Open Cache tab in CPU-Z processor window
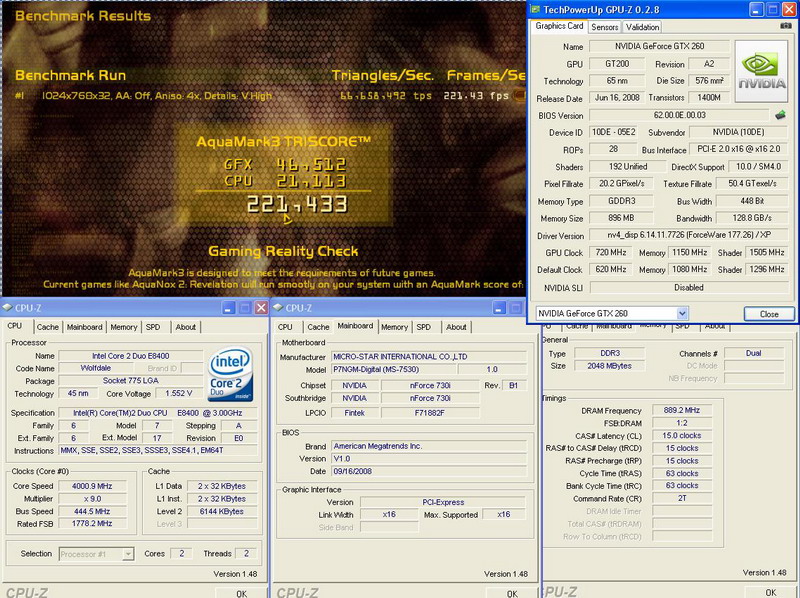This screenshot has height=598, width=800. (47, 327)
